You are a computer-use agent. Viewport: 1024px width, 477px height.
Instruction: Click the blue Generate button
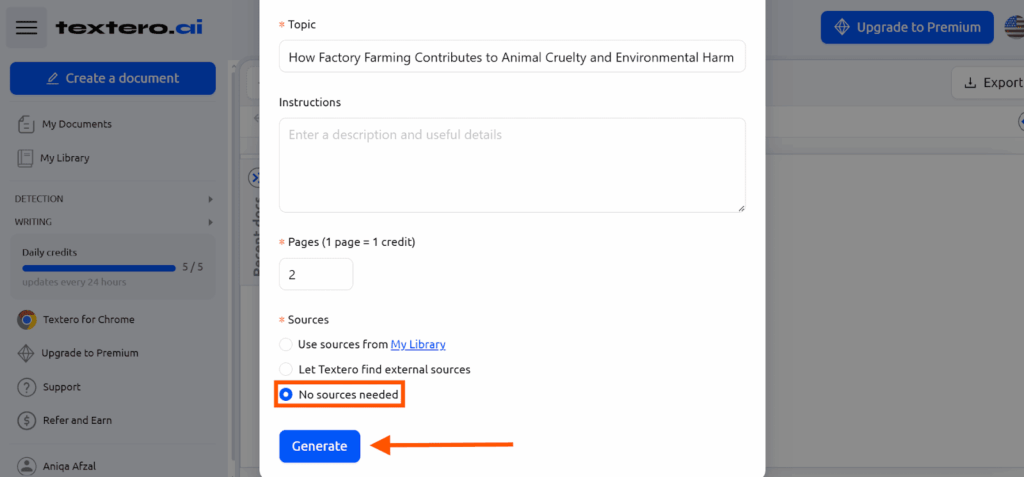(319, 446)
